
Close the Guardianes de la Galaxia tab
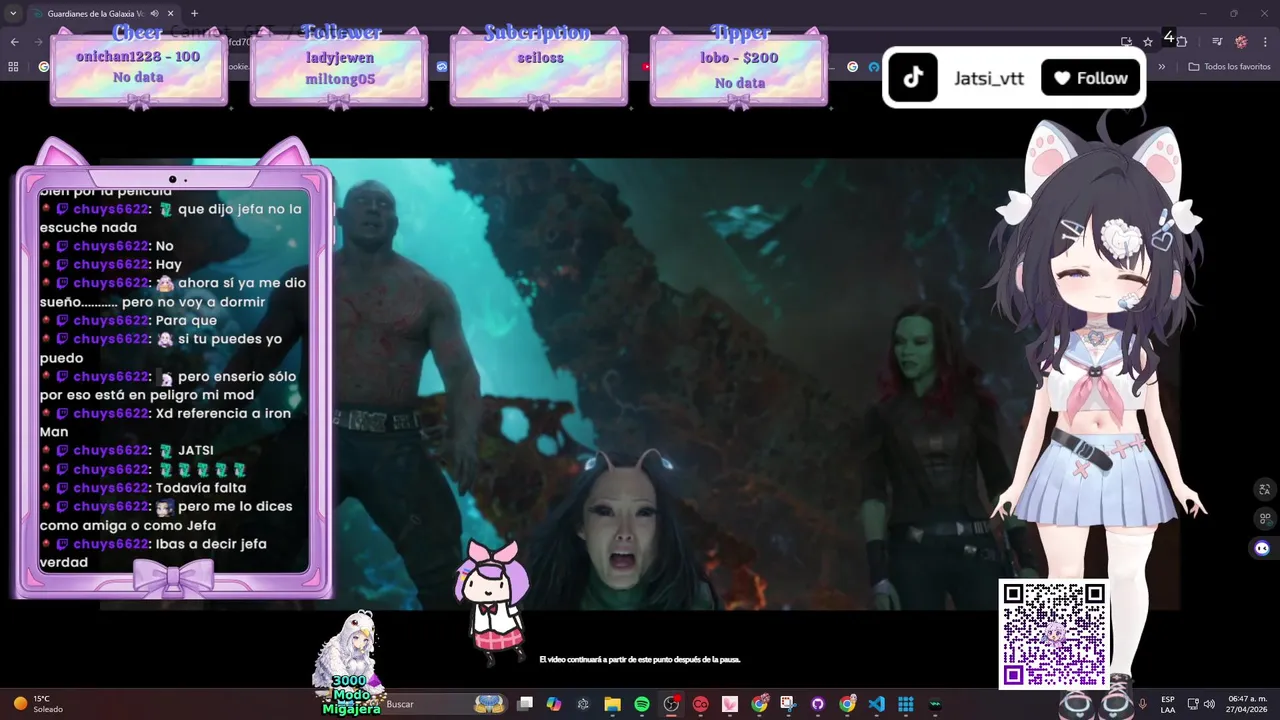pyautogui.click(x=171, y=14)
